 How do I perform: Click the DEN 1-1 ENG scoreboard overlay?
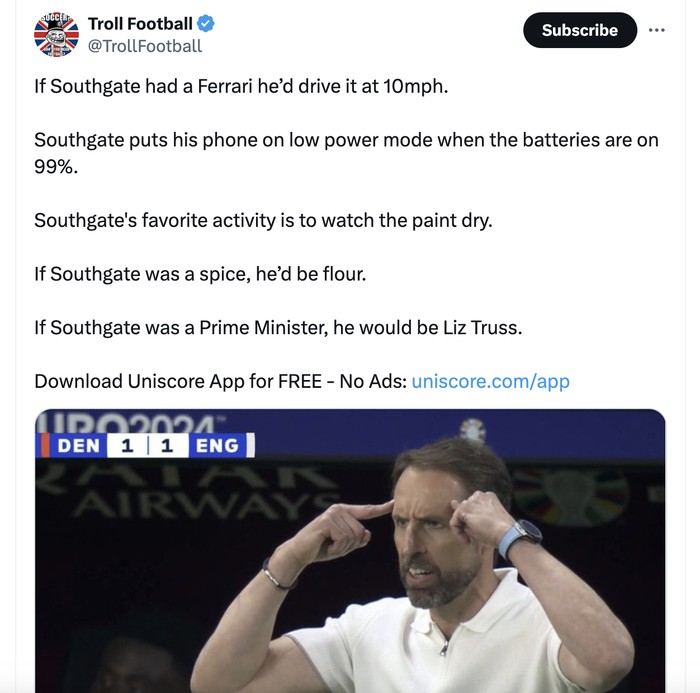(145, 445)
